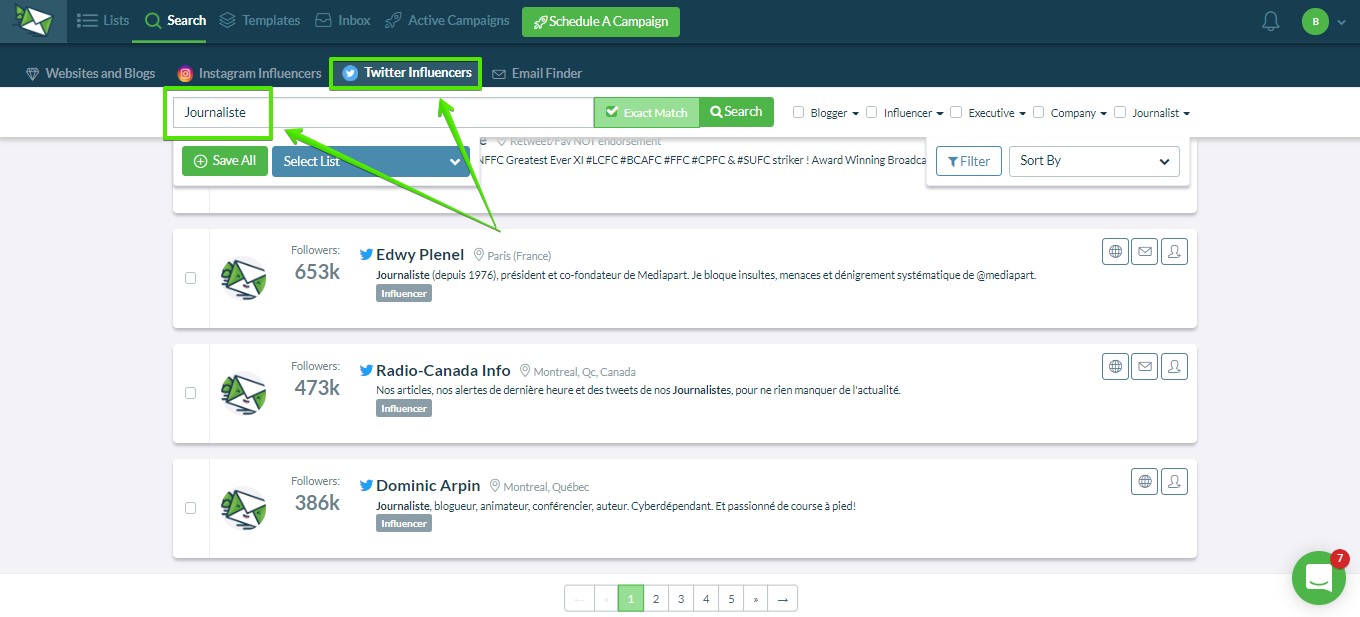1360x617 pixels.
Task: Go to results page 2
Action: tap(656, 599)
